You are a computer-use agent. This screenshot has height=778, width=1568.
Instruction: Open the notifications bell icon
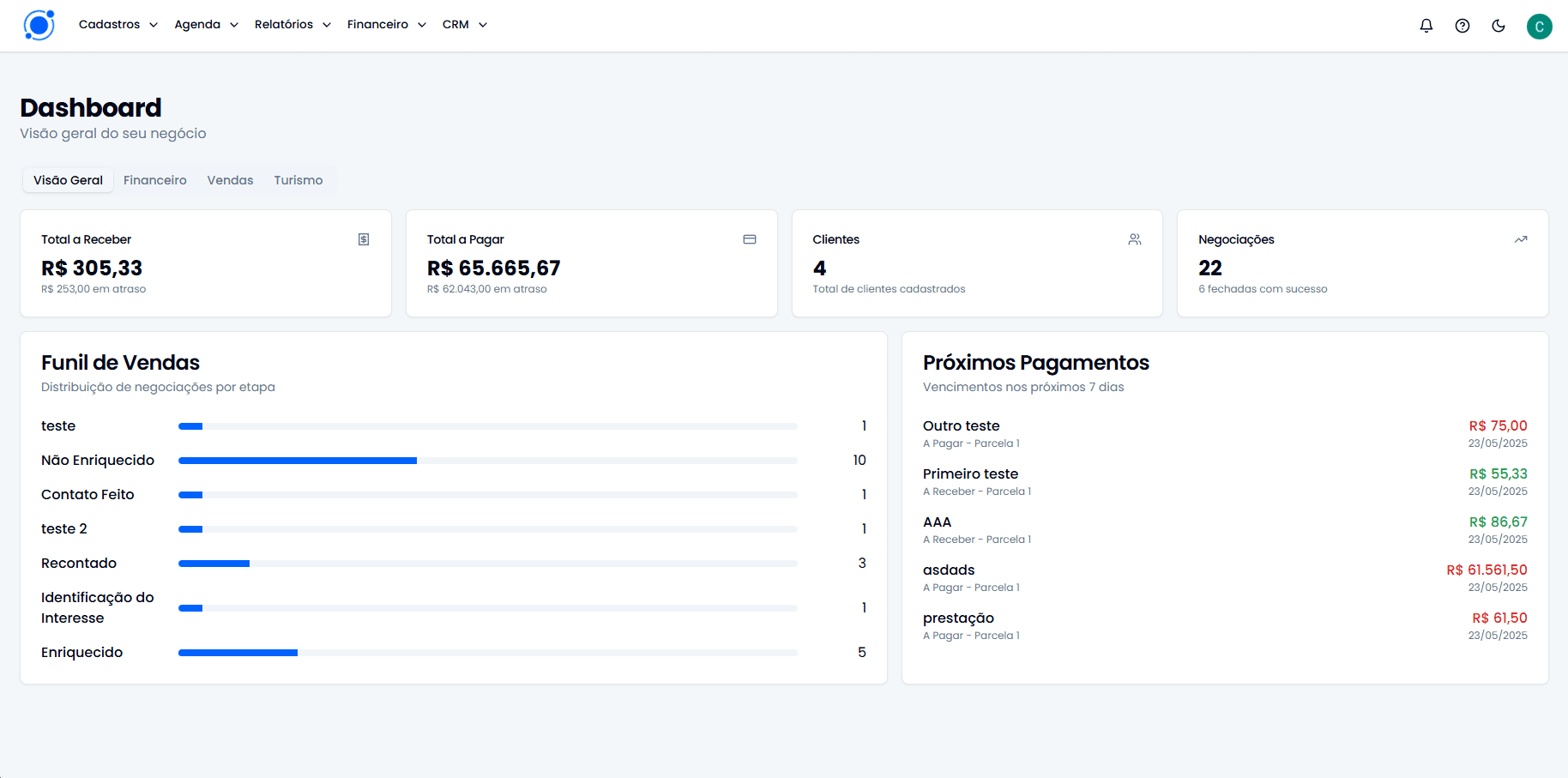click(1426, 25)
